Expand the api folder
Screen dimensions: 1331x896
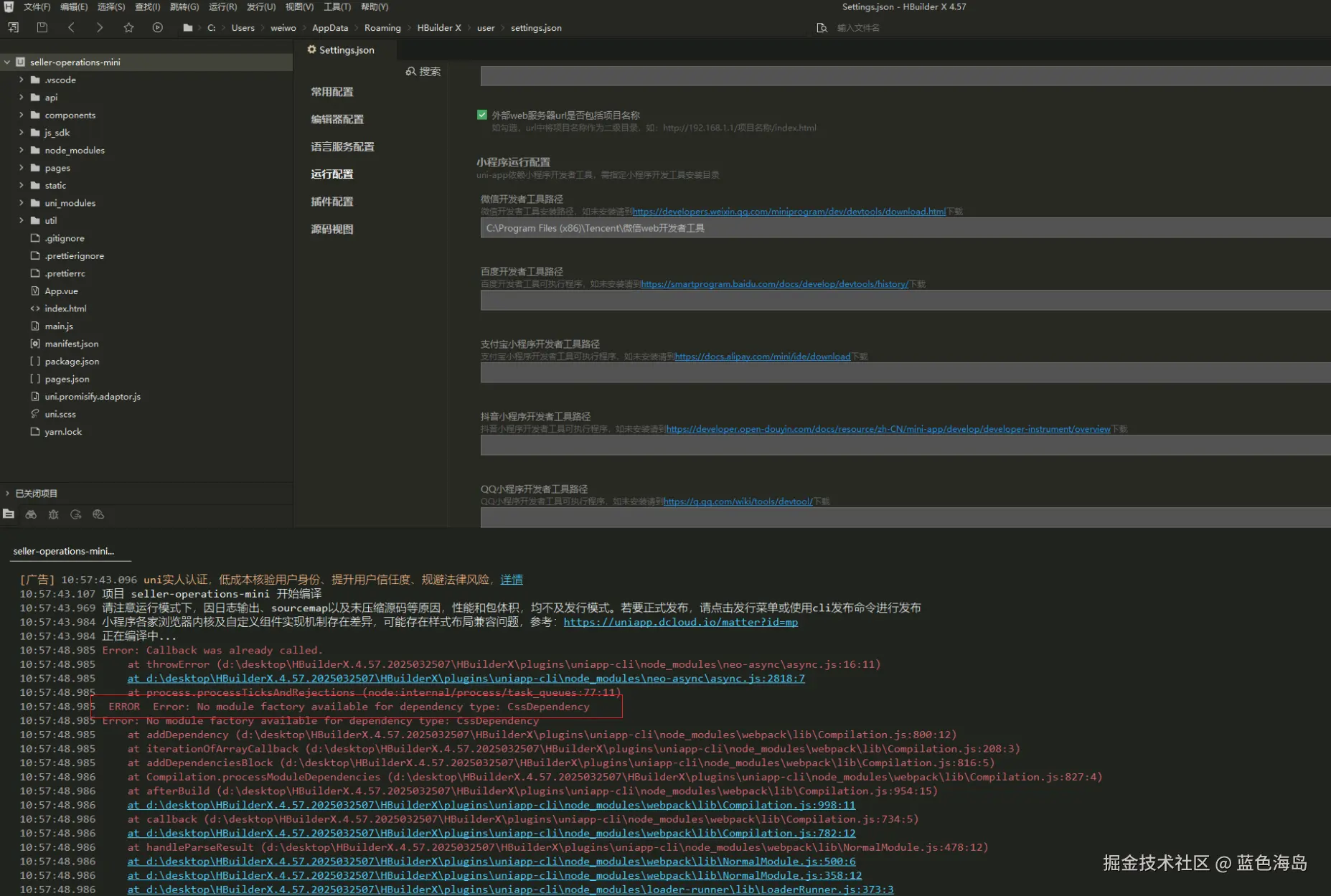point(21,97)
